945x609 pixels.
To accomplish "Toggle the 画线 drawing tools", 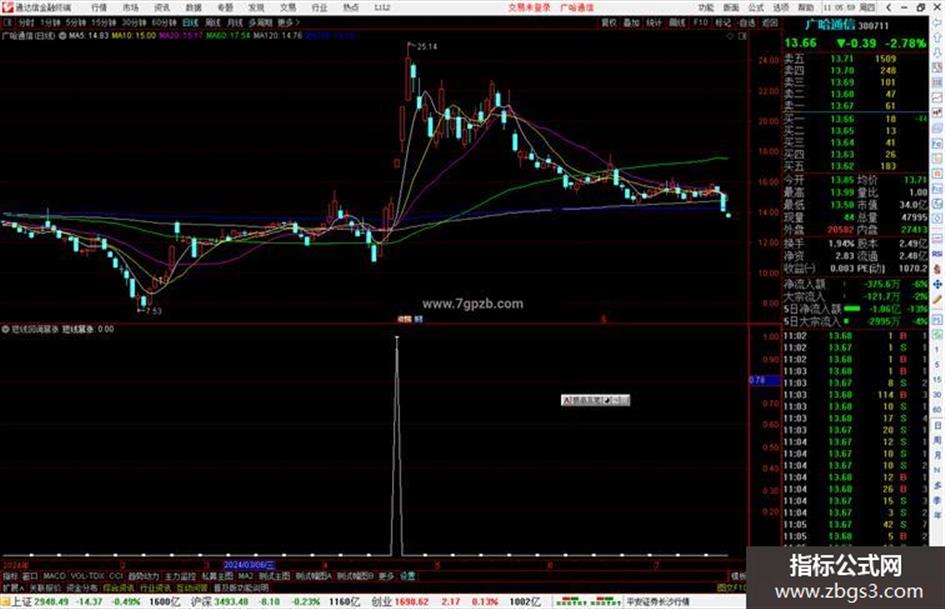I will [677, 22].
